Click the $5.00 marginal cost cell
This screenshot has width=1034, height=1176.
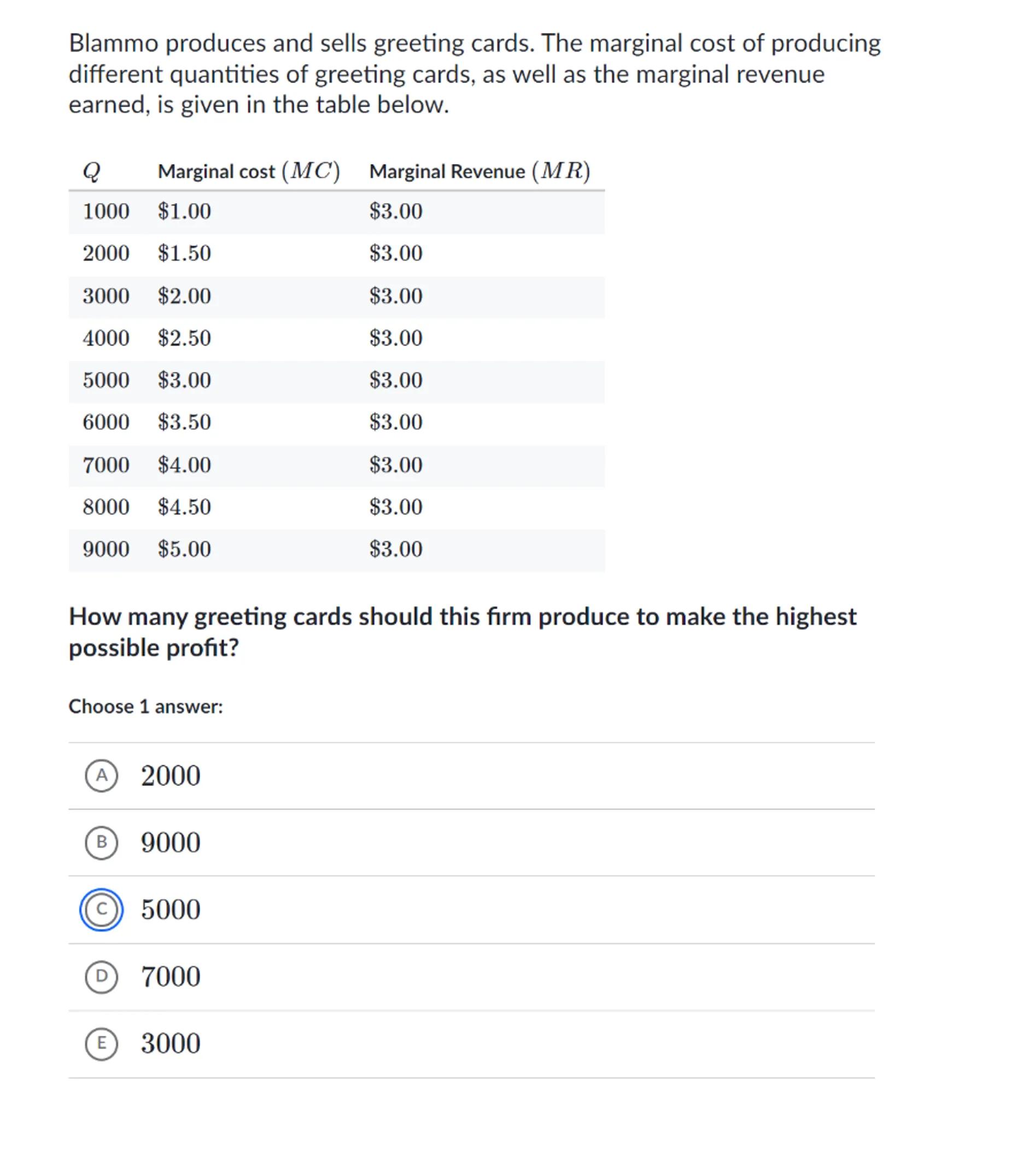[184, 549]
